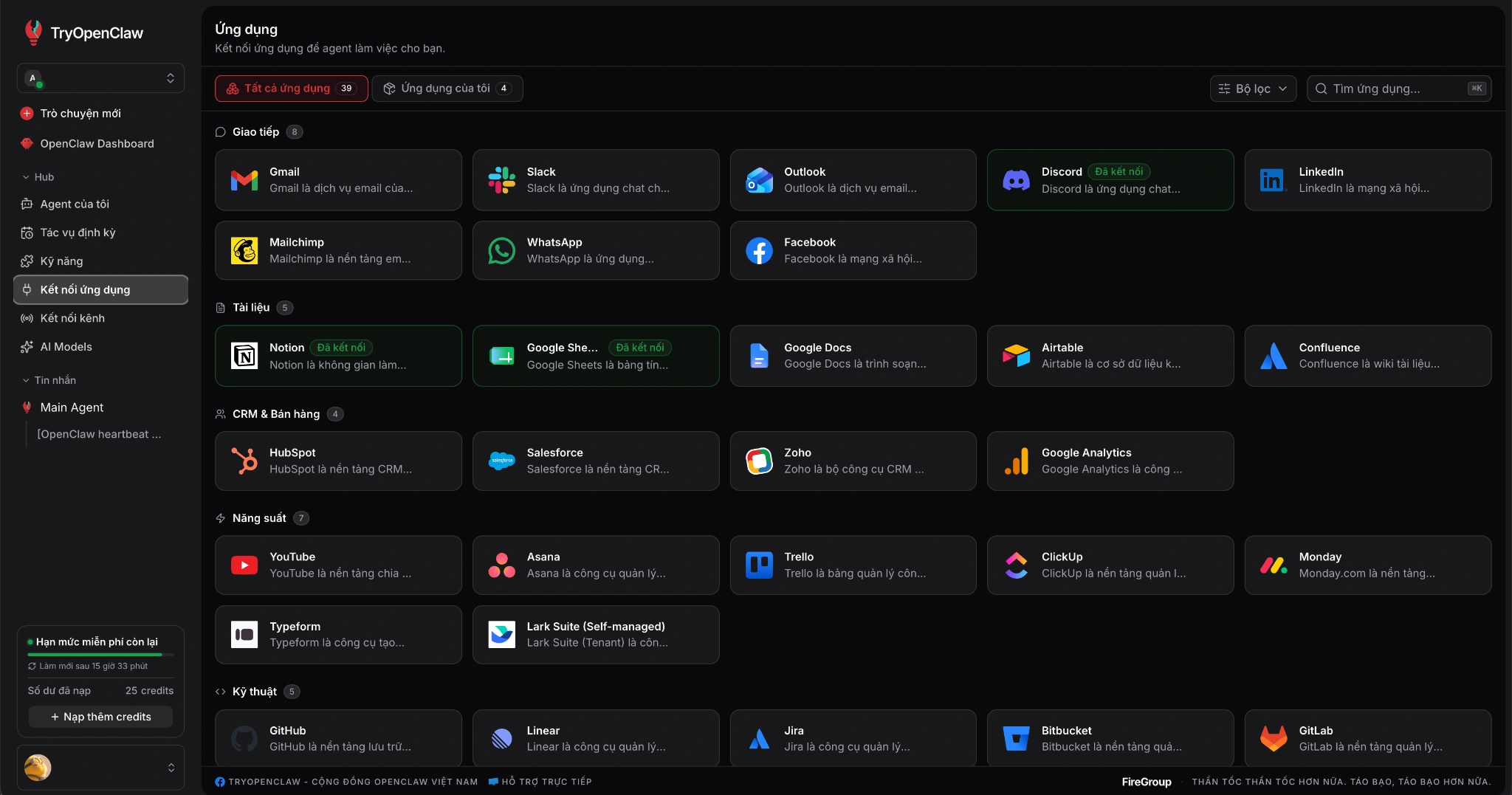
Task: Click the Google Docs icon
Action: pyautogui.click(x=759, y=356)
